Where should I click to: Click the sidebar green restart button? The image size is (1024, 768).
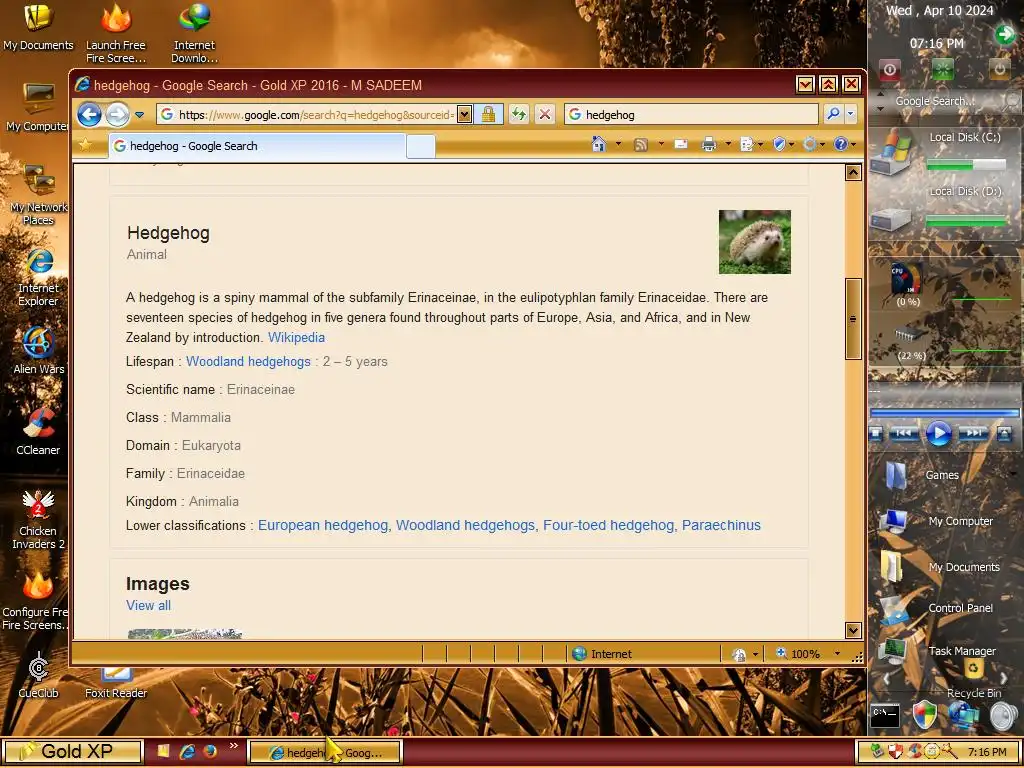942,69
